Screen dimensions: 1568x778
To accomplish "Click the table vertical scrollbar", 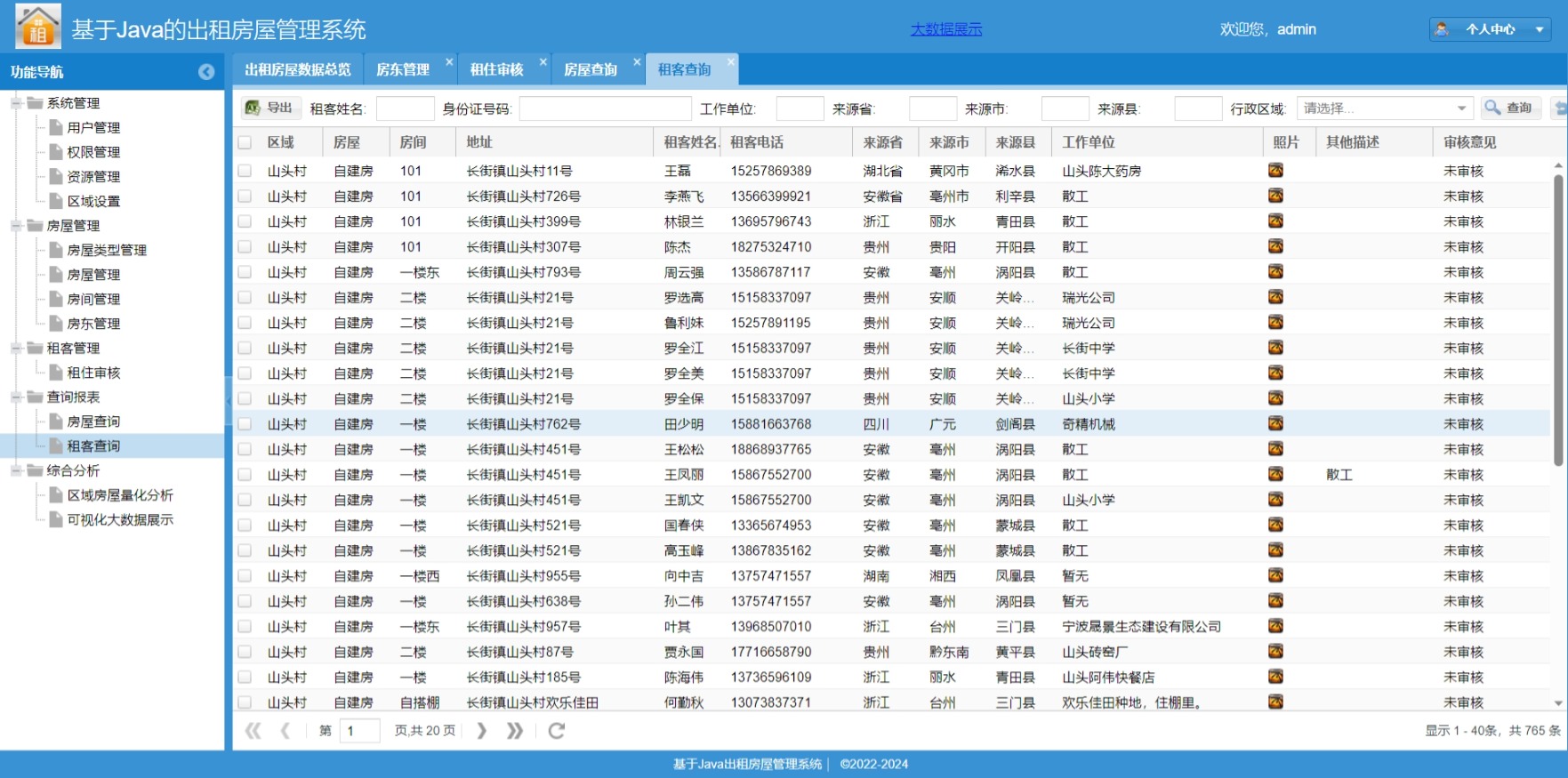I will point(1557,320).
